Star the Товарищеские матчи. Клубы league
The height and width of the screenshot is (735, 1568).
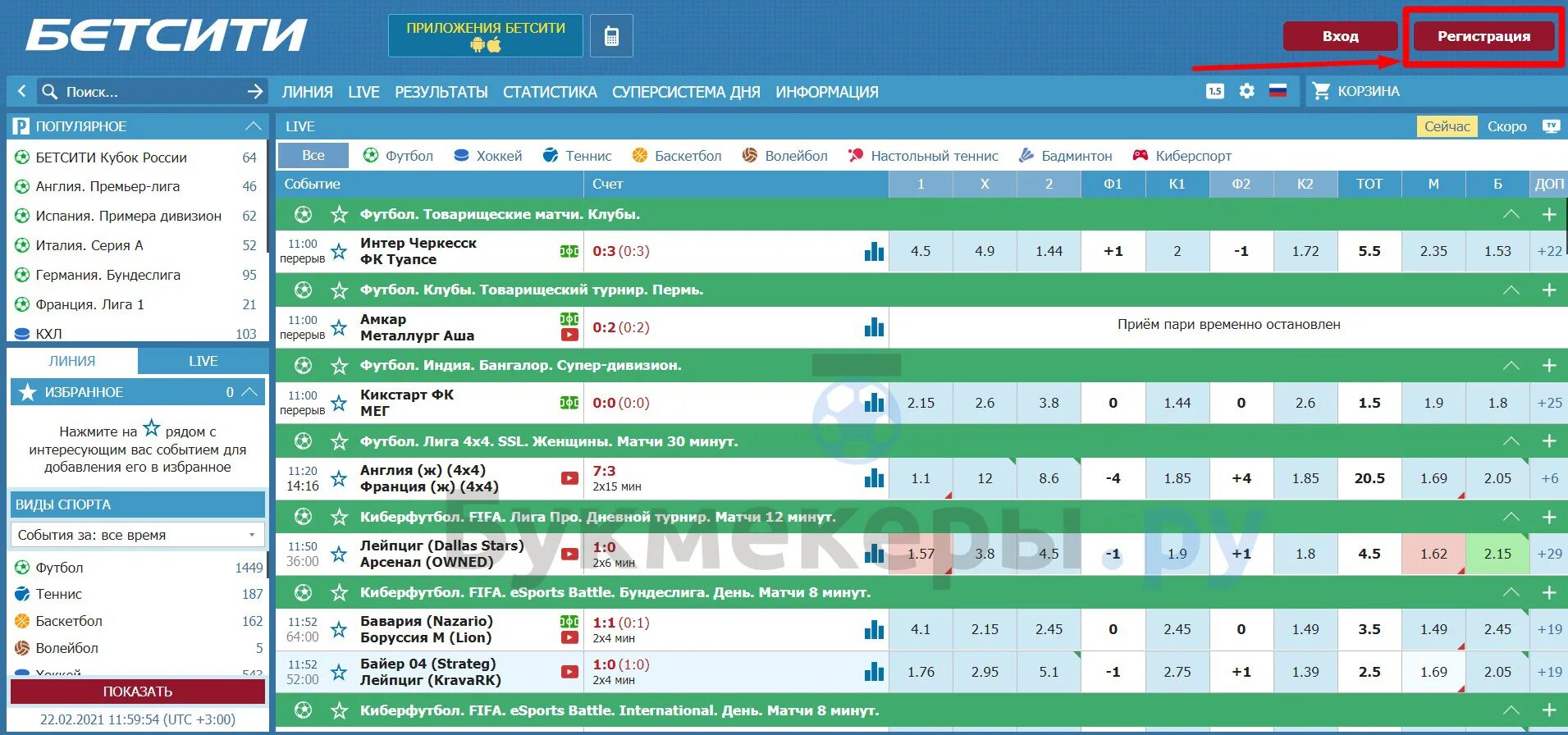(x=339, y=214)
